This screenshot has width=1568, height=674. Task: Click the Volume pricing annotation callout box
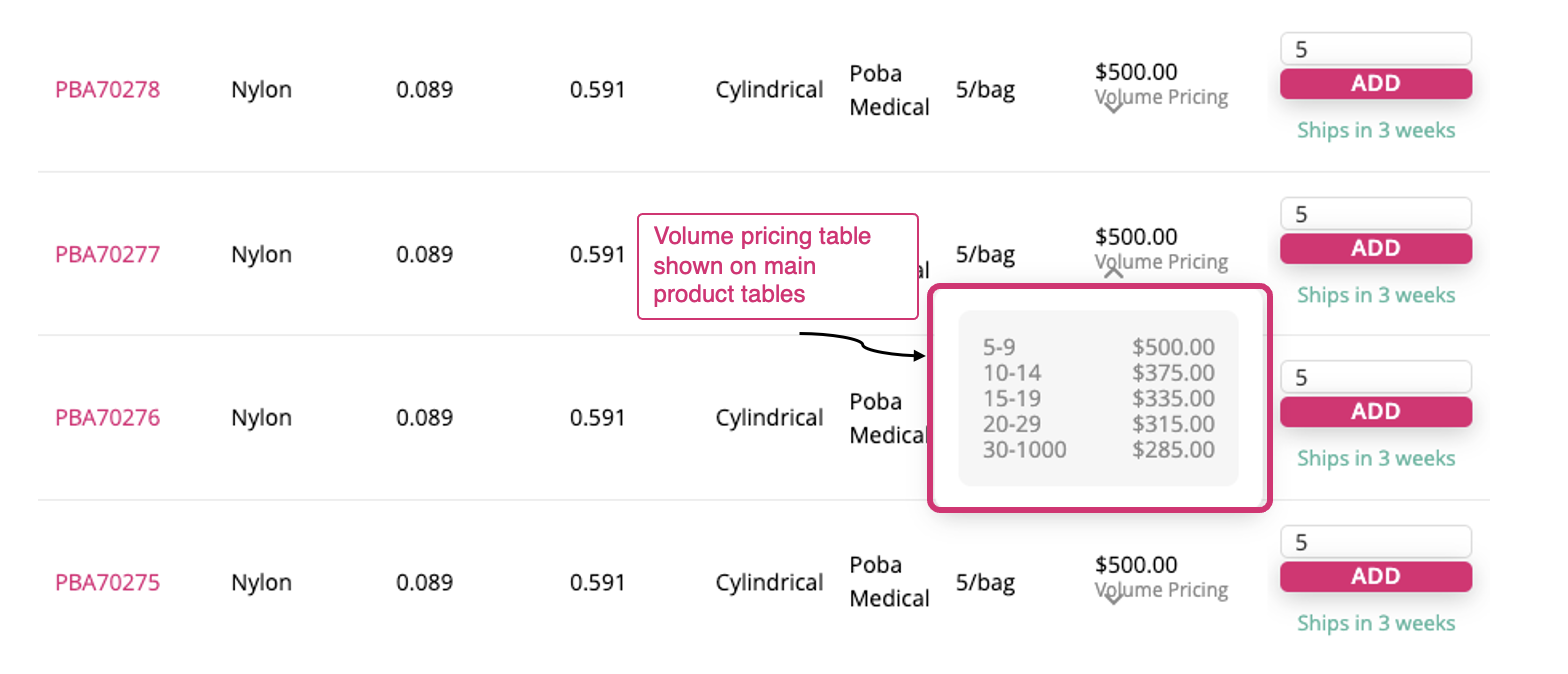778,265
